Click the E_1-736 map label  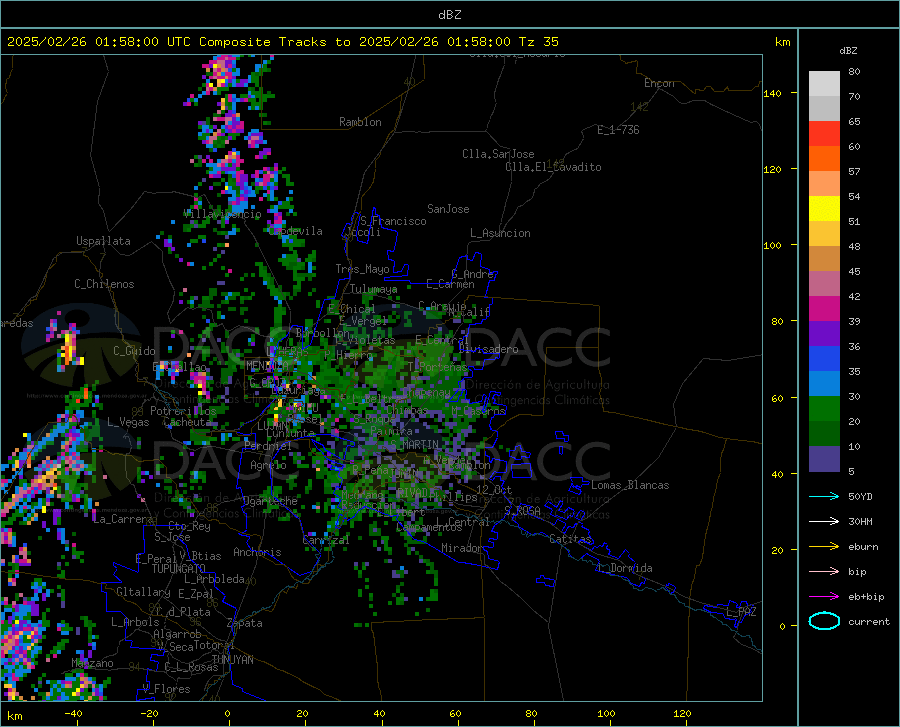click(618, 130)
